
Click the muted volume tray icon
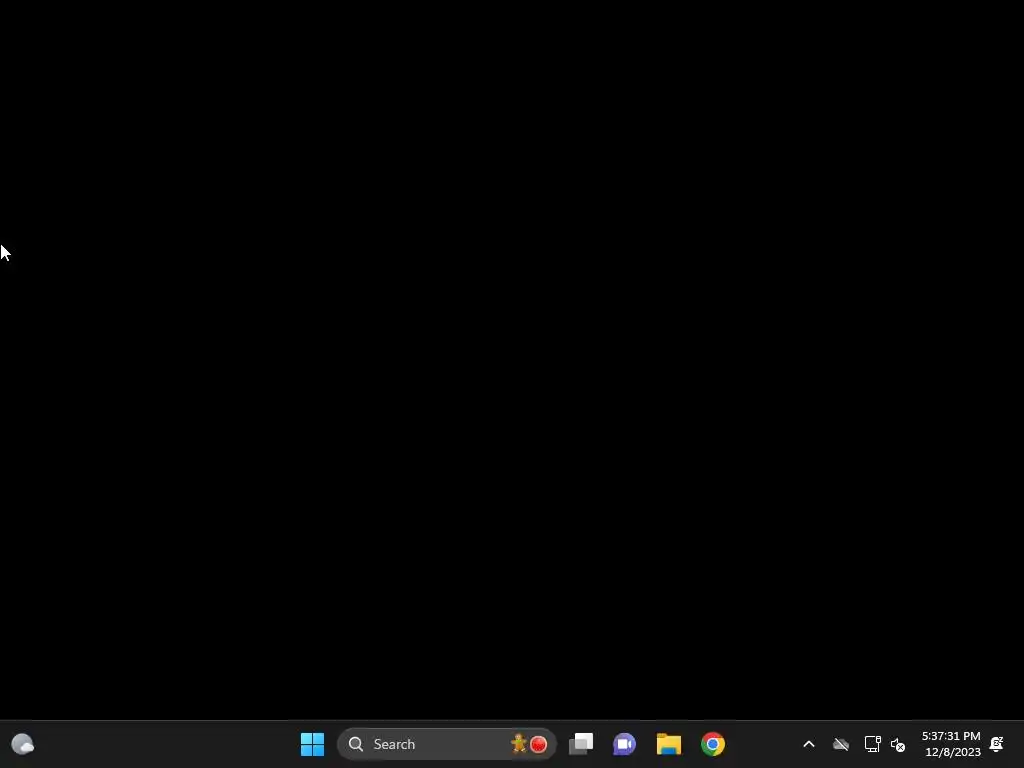click(898, 744)
